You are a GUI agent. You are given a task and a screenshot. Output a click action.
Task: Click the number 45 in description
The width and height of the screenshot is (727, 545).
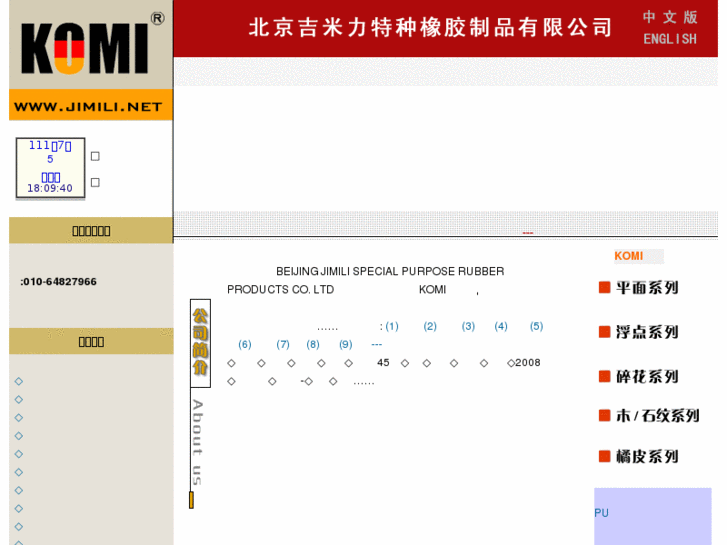pyautogui.click(x=383, y=363)
